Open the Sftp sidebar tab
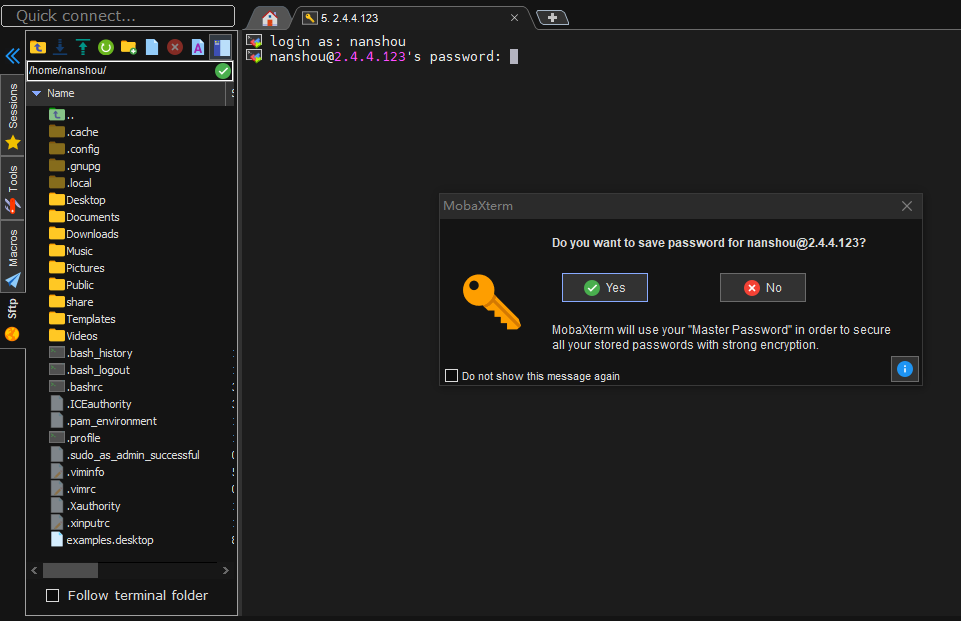This screenshot has width=961, height=621. coord(13,320)
